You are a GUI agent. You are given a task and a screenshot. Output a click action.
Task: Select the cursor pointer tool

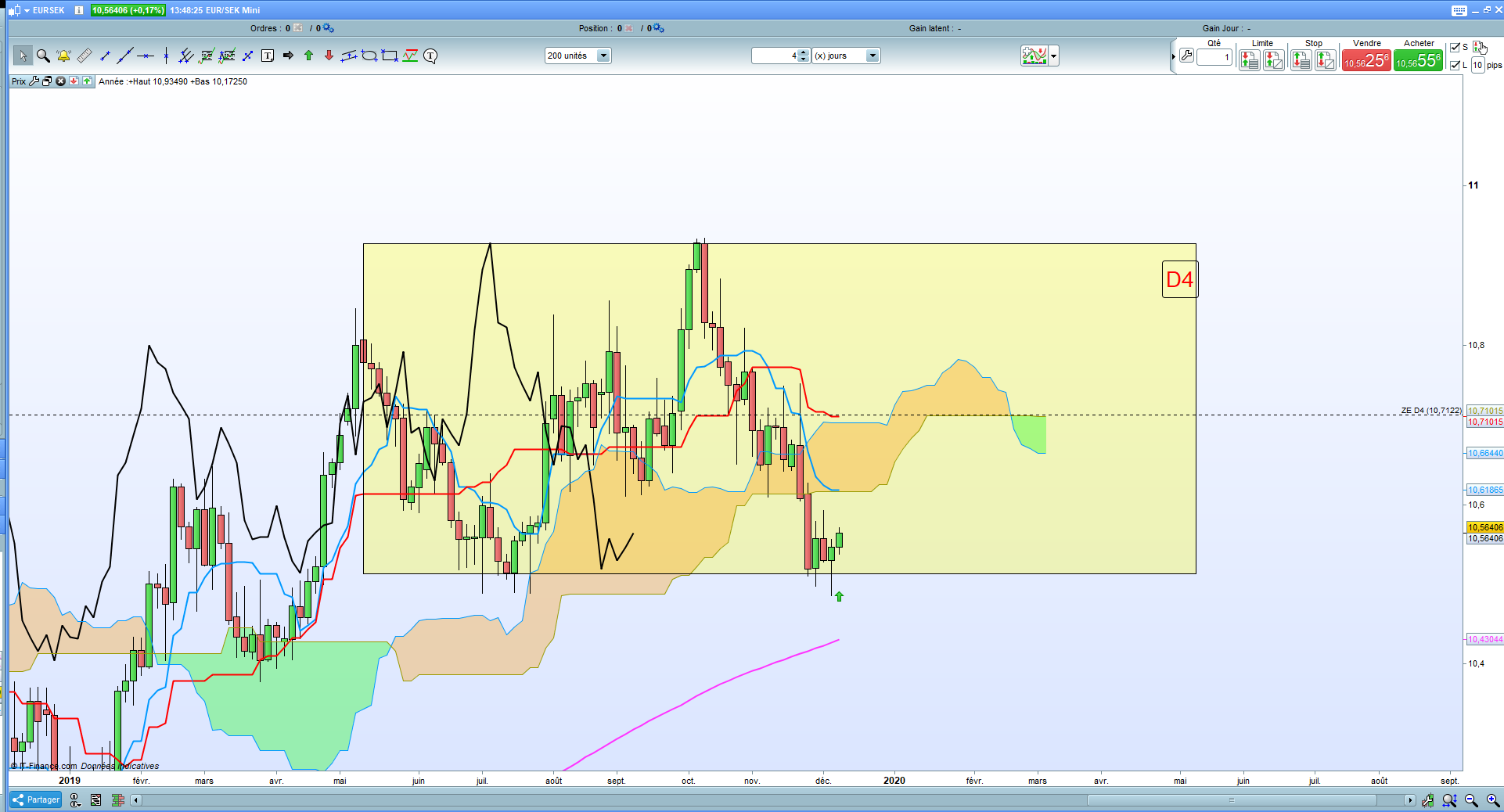pyautogui.click(x=23, y=56)
